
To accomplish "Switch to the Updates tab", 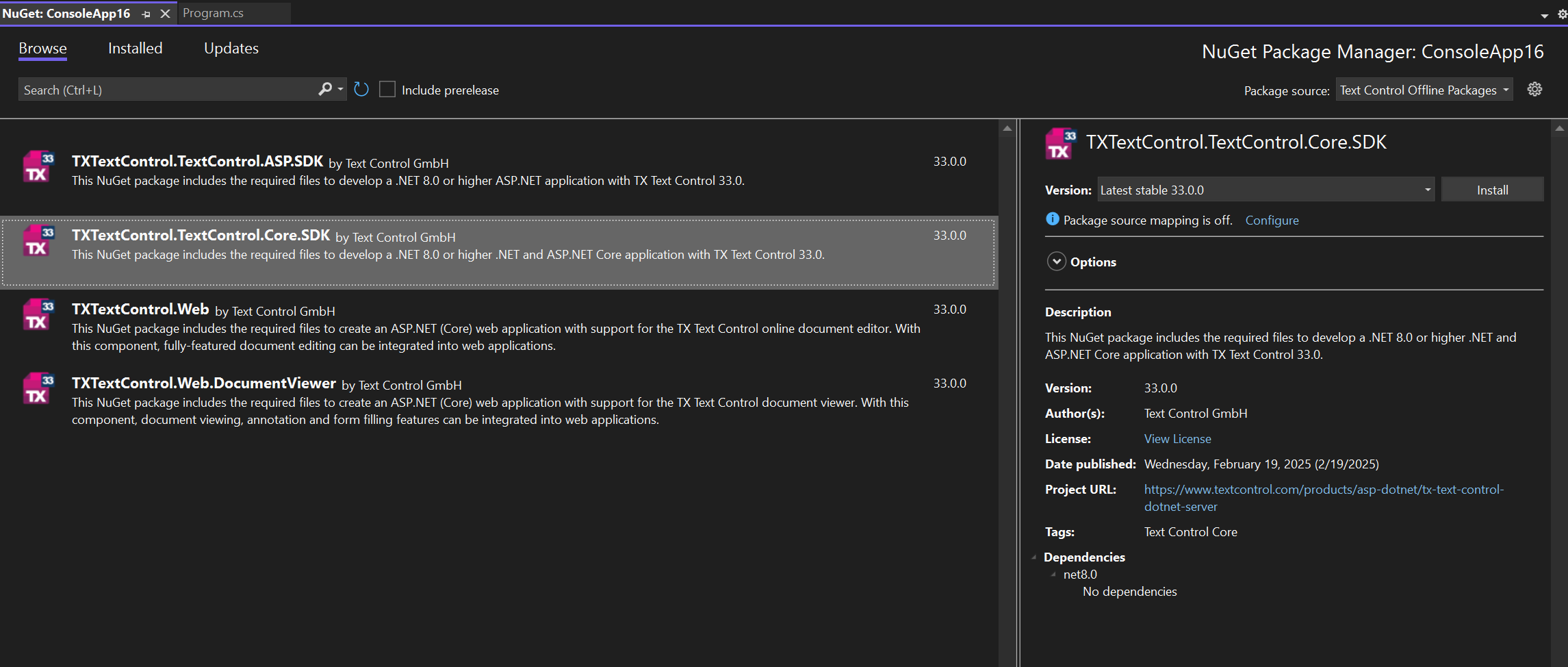I will (x=231, y=49).
